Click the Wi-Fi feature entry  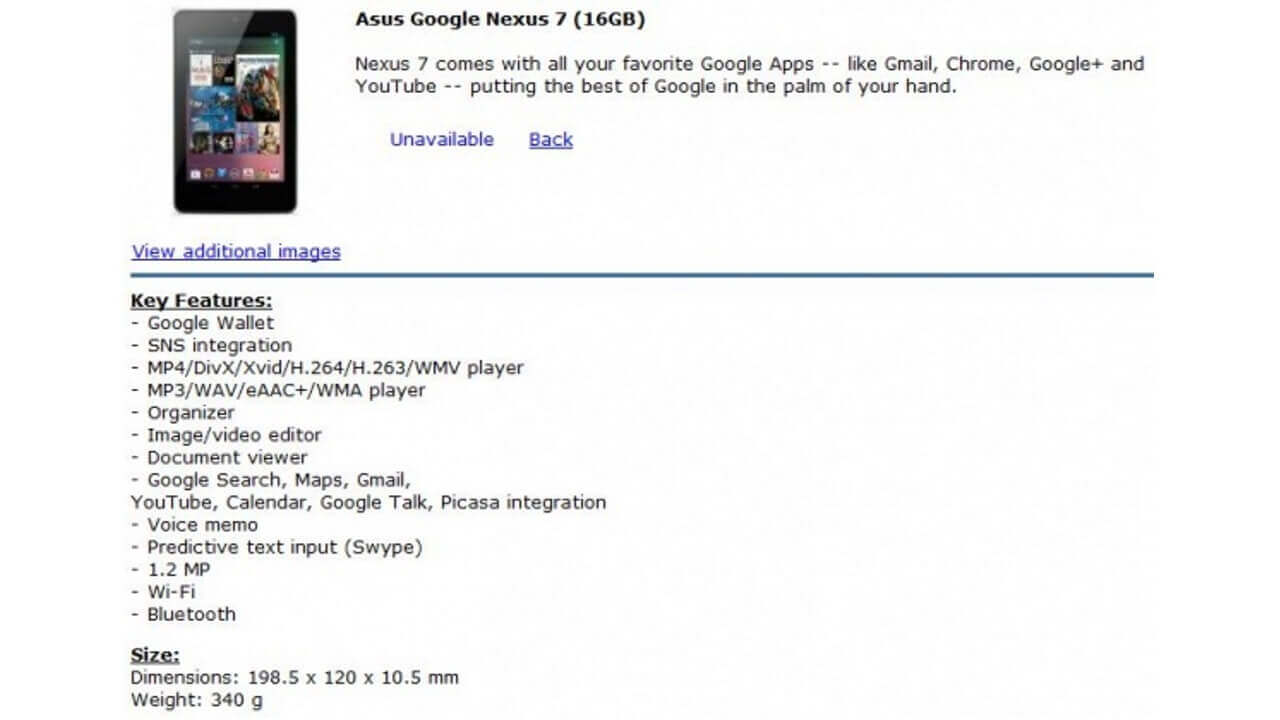coord(170,591)
